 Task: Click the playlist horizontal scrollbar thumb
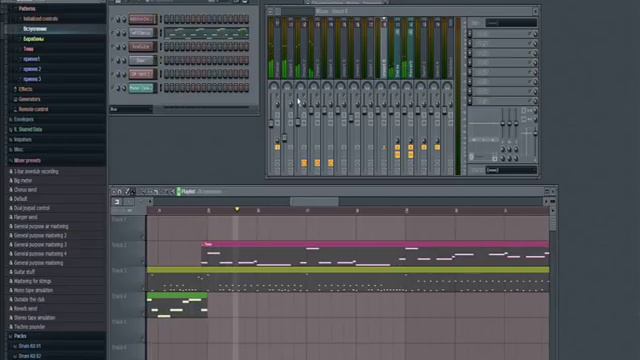(314, 202)
